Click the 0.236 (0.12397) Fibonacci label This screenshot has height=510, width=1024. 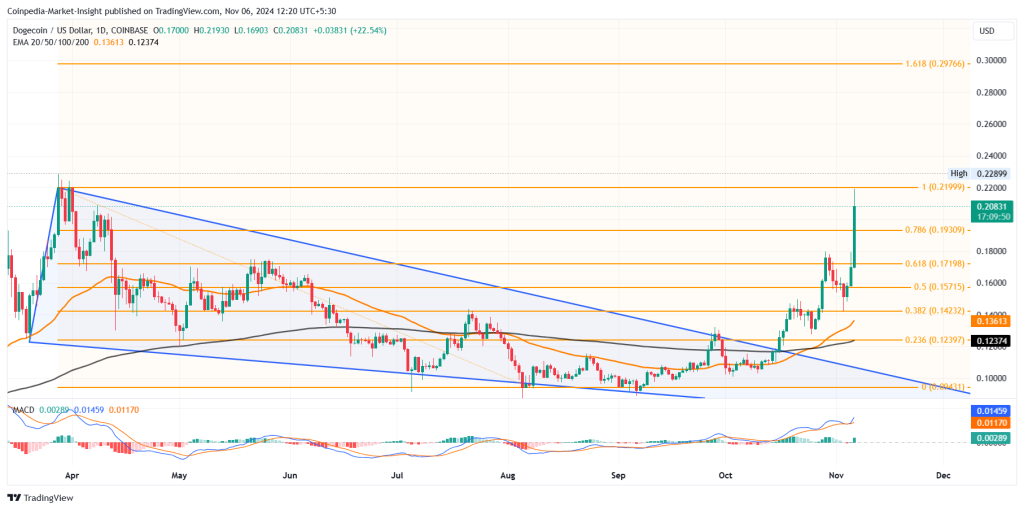[935, 340]
